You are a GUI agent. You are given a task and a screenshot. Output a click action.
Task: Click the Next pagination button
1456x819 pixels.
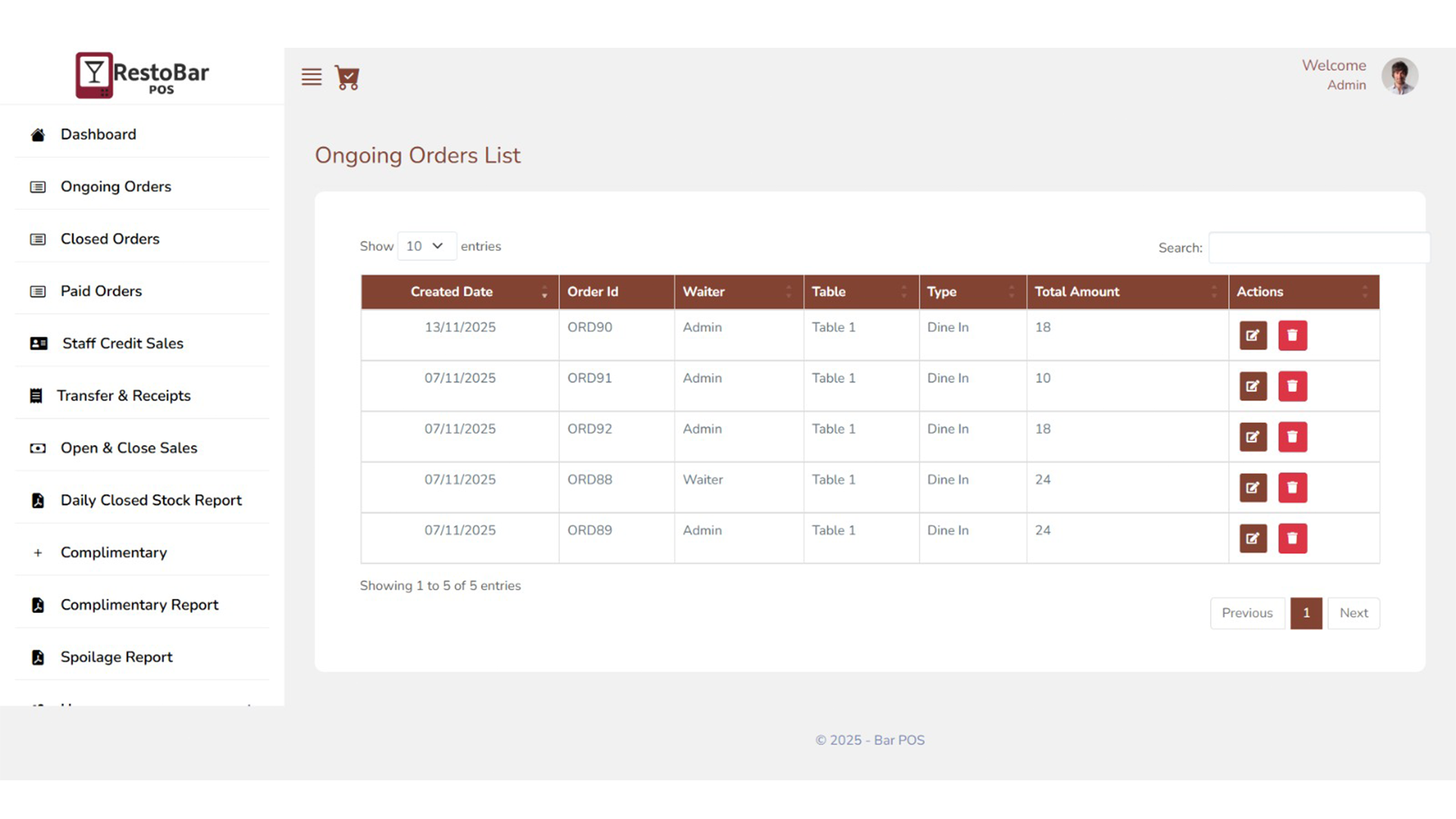(x=1354, y=613)
